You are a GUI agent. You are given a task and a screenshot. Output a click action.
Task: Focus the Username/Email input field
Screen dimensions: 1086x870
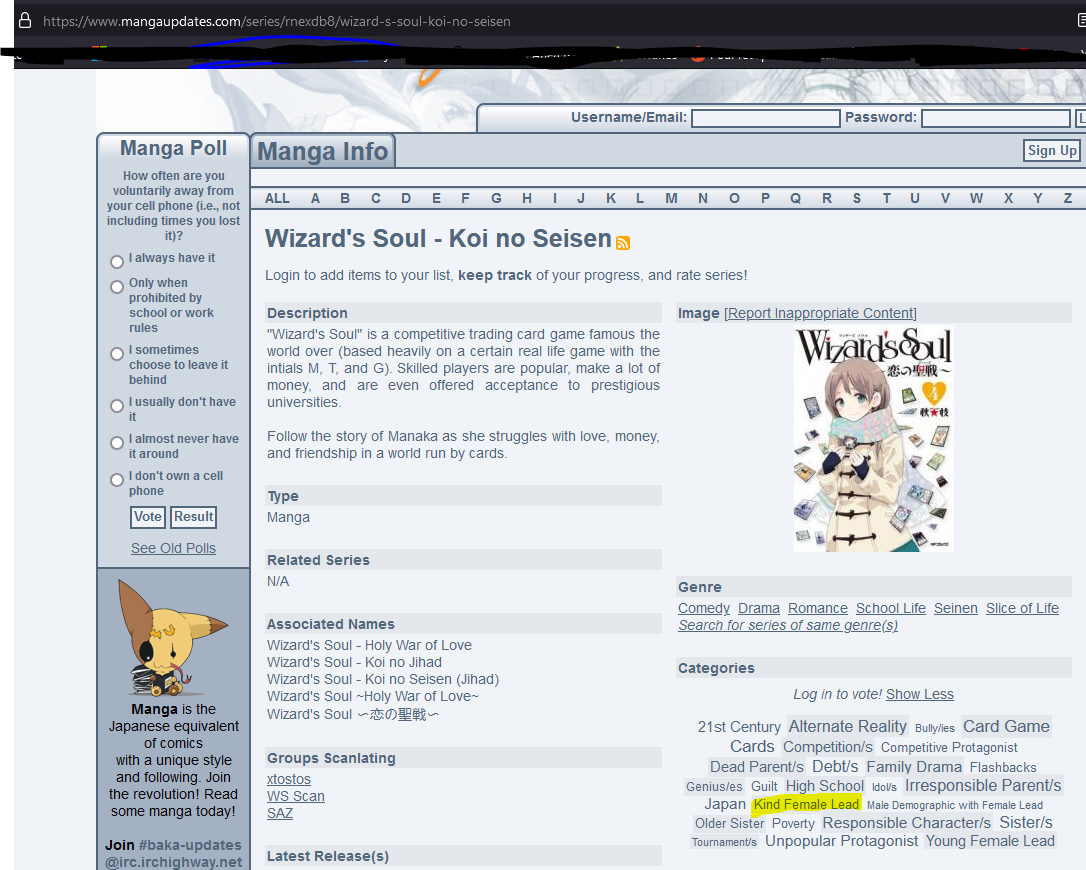click(x=765, y=118)
